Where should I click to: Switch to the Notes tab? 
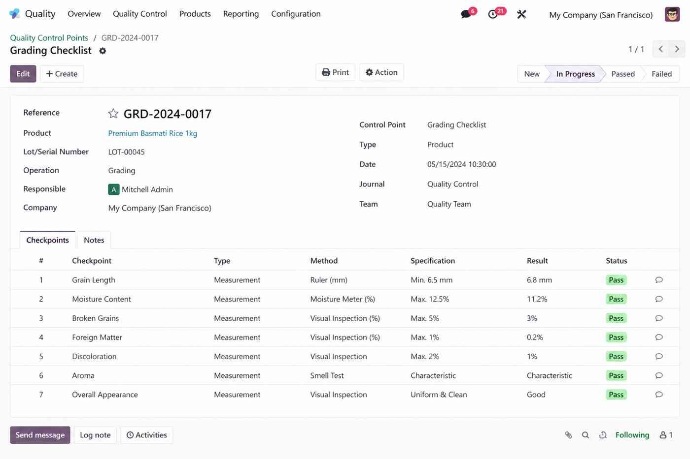click(x=94, y=240)
